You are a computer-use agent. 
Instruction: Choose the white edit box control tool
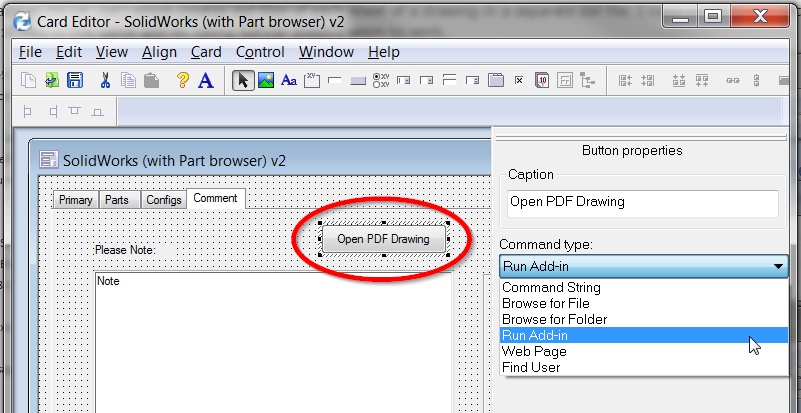[x=335, y=81]
